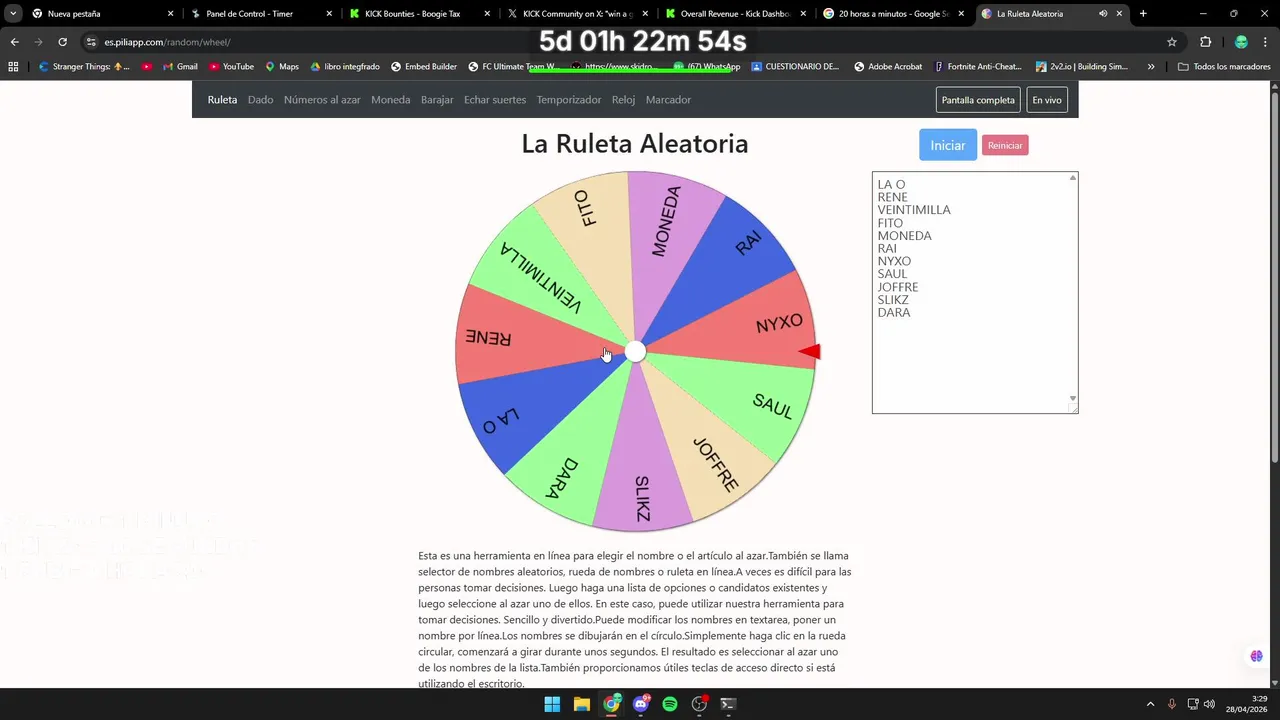Open OBS Studio from the taskbar
Screen dimensions: 1280x720
pyautogui.click(x=700, y=704)
